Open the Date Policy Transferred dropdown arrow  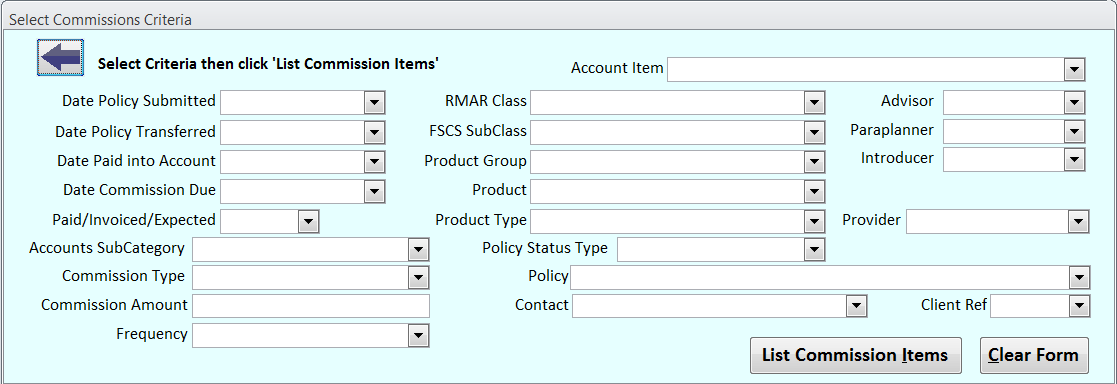pos(375,133)
